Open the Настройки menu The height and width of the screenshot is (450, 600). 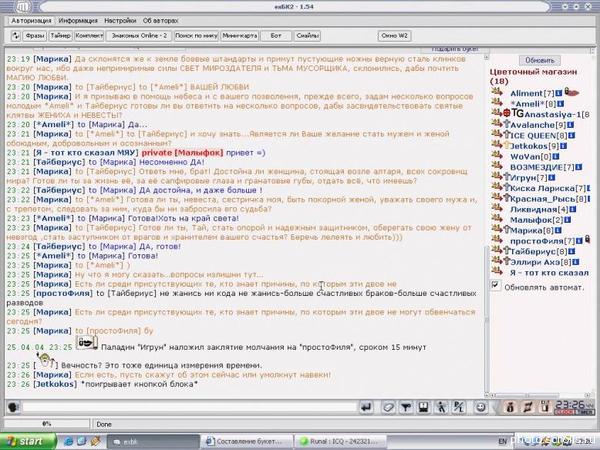[x=120, y=21]
